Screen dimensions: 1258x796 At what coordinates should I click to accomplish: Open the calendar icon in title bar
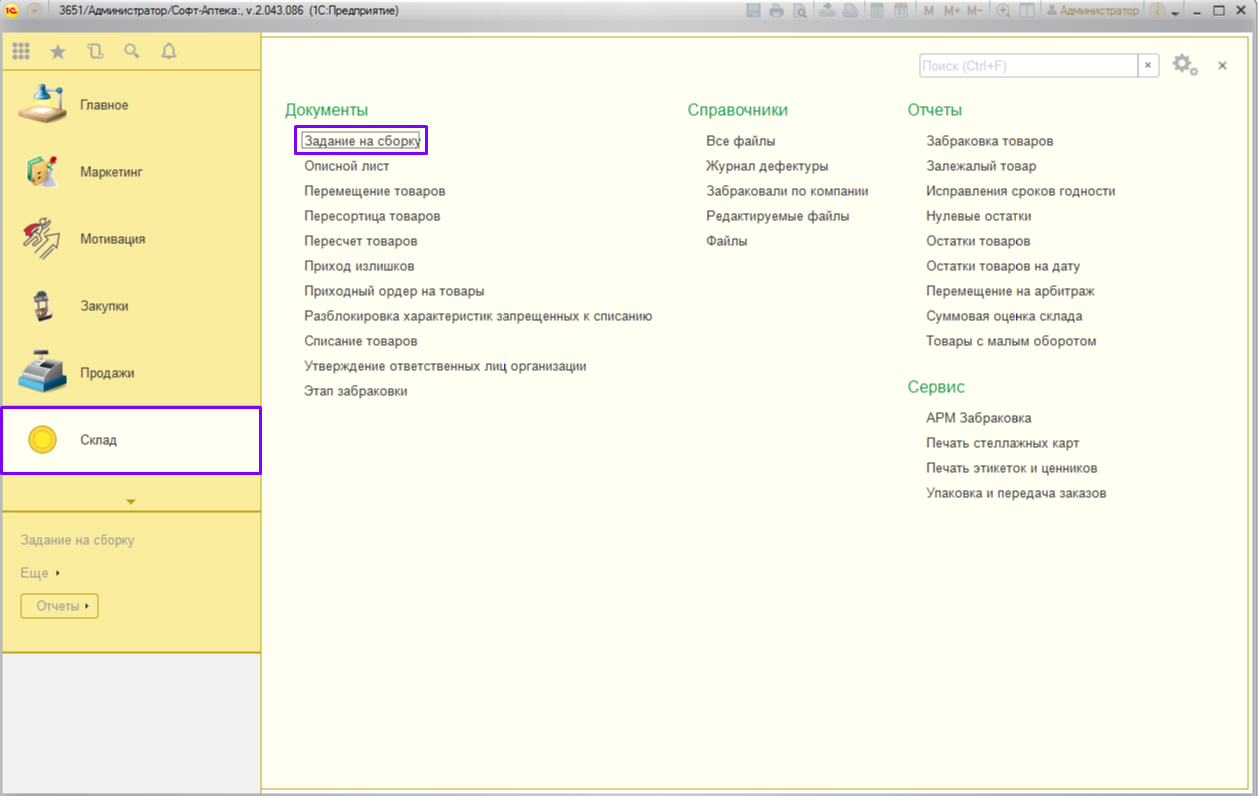pos(900,11)
